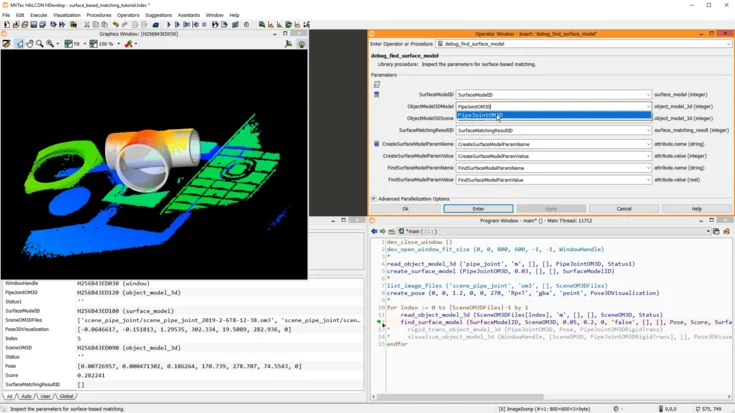Click back arrow in Program Window

tap(374, 231)
